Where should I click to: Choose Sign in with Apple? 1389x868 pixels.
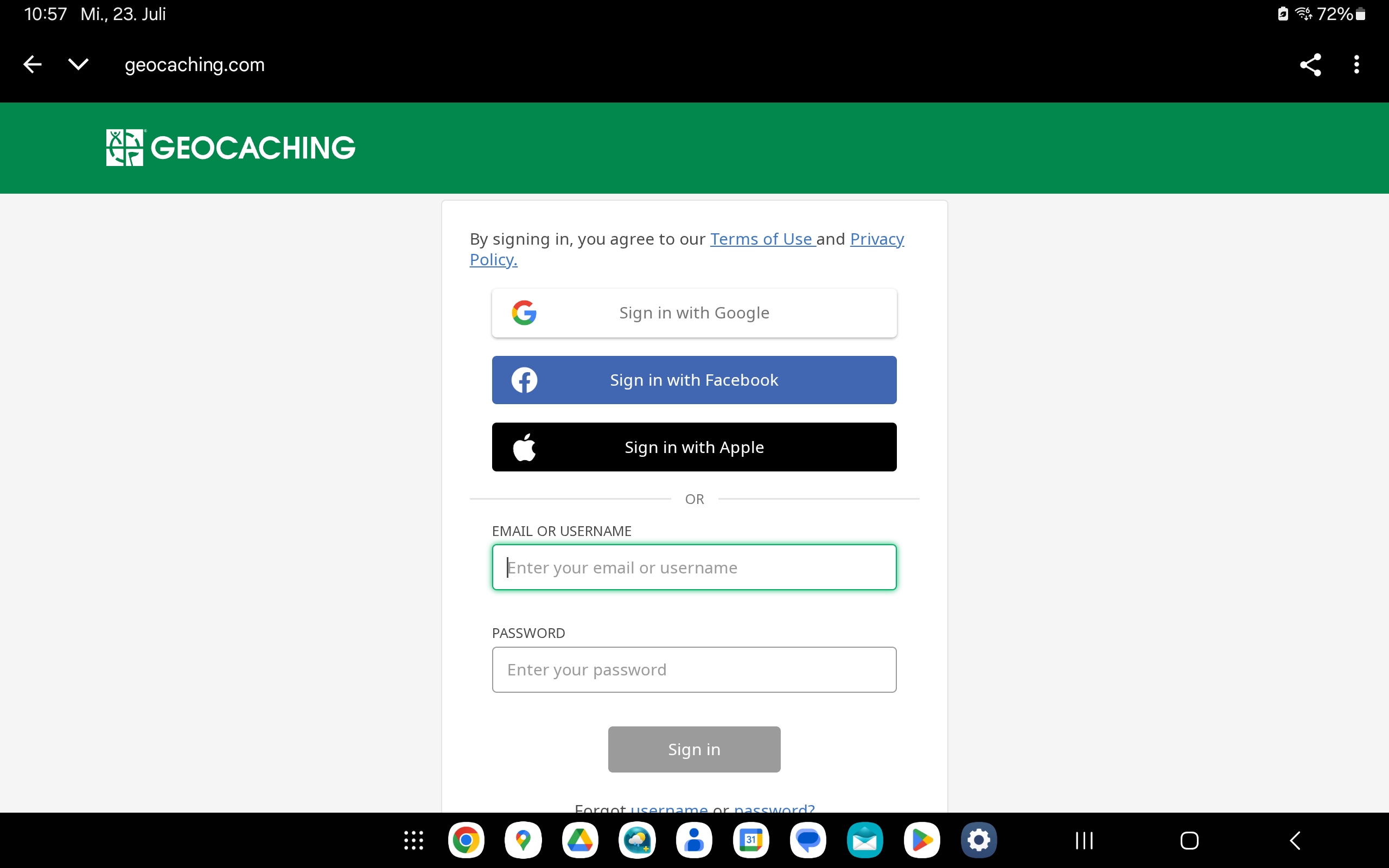coord(694,447)
